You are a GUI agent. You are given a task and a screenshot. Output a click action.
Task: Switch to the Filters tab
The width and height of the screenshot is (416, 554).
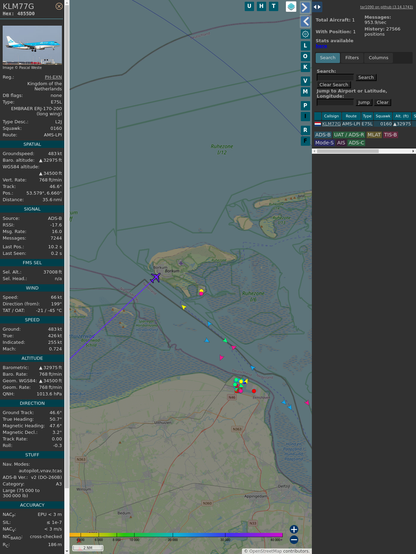[352, 58]
